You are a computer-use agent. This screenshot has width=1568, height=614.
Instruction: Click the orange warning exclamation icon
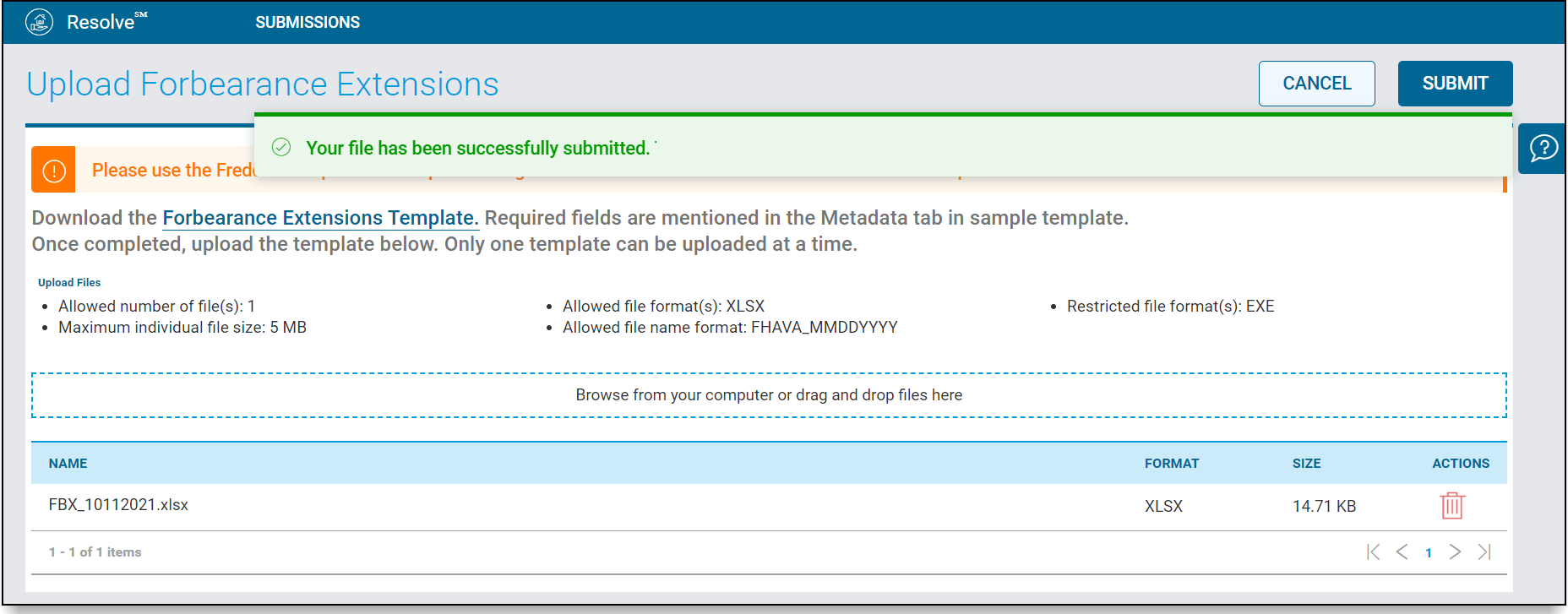pos(53,170)
